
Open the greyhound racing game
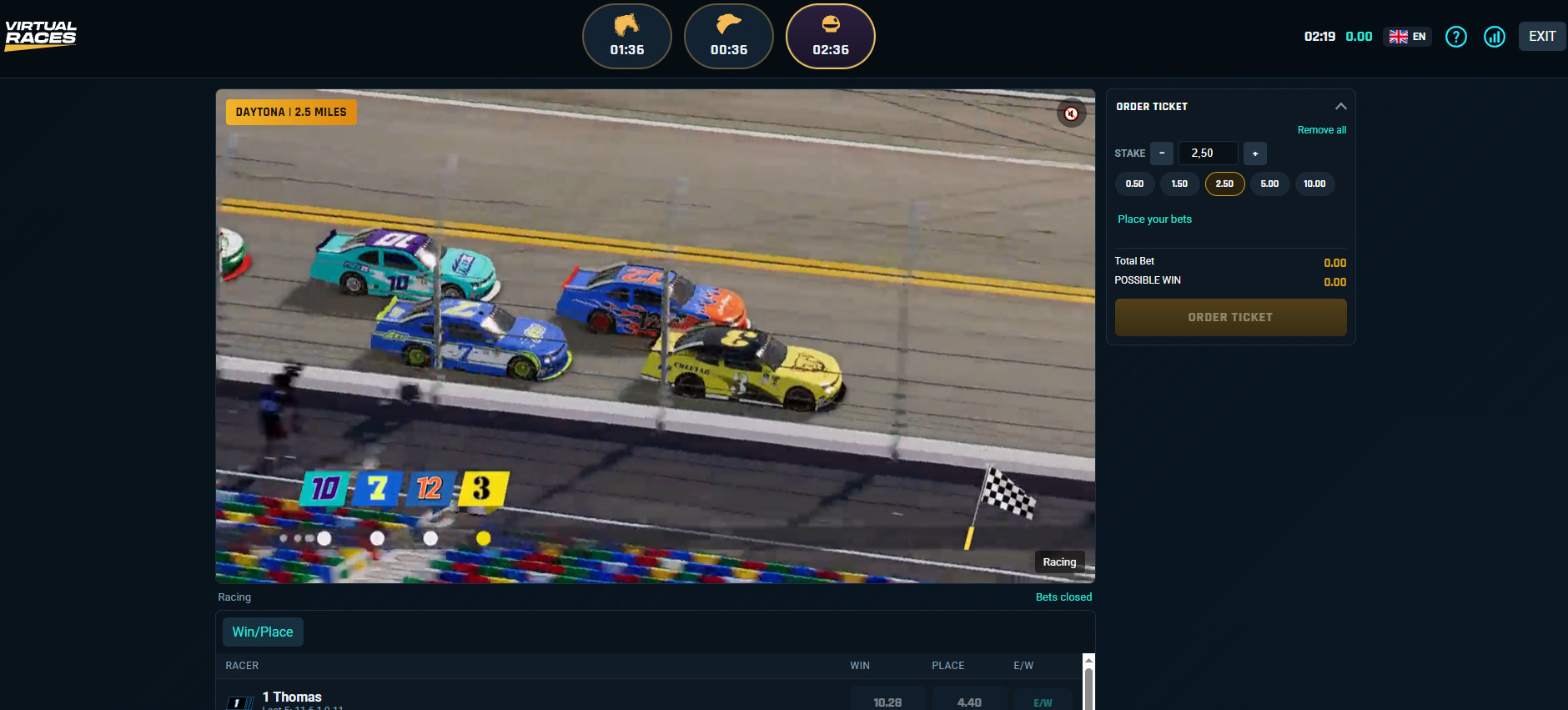pyautogui.click(x=729, y=36)
